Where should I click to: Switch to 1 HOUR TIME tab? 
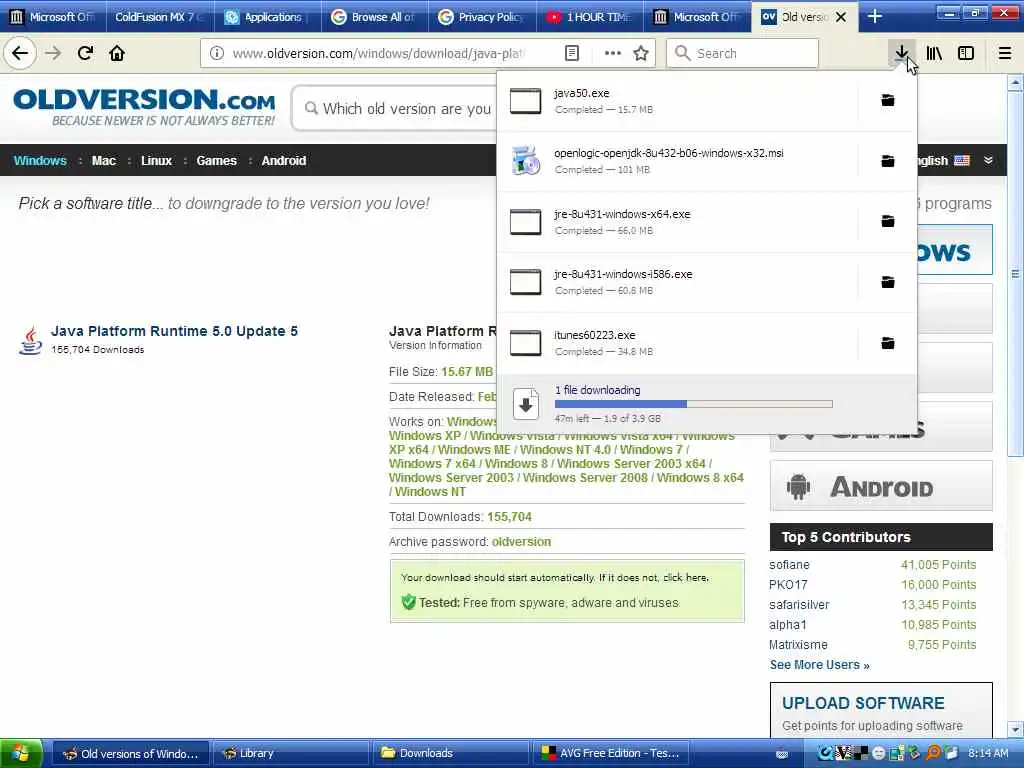coord(590,17)
